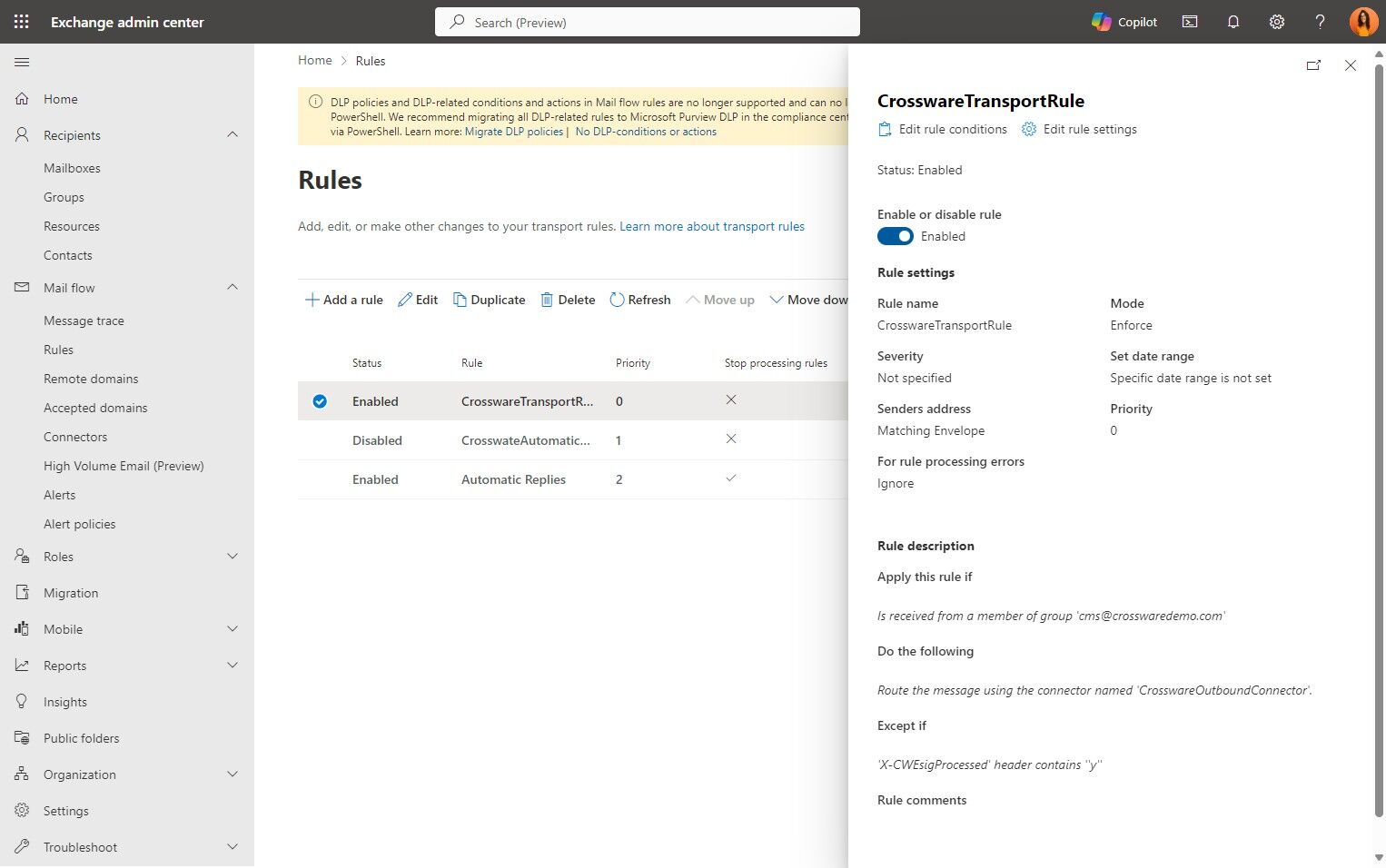Open Alert policies in Mail flow
This screenshot has height=868, width=1386.
tap(80, 524)
